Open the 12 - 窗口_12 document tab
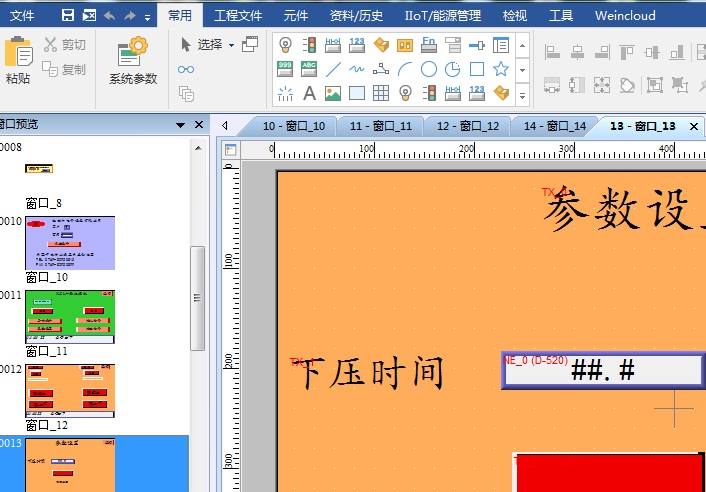This screenshot has width=706, height=492. [467, 126]
